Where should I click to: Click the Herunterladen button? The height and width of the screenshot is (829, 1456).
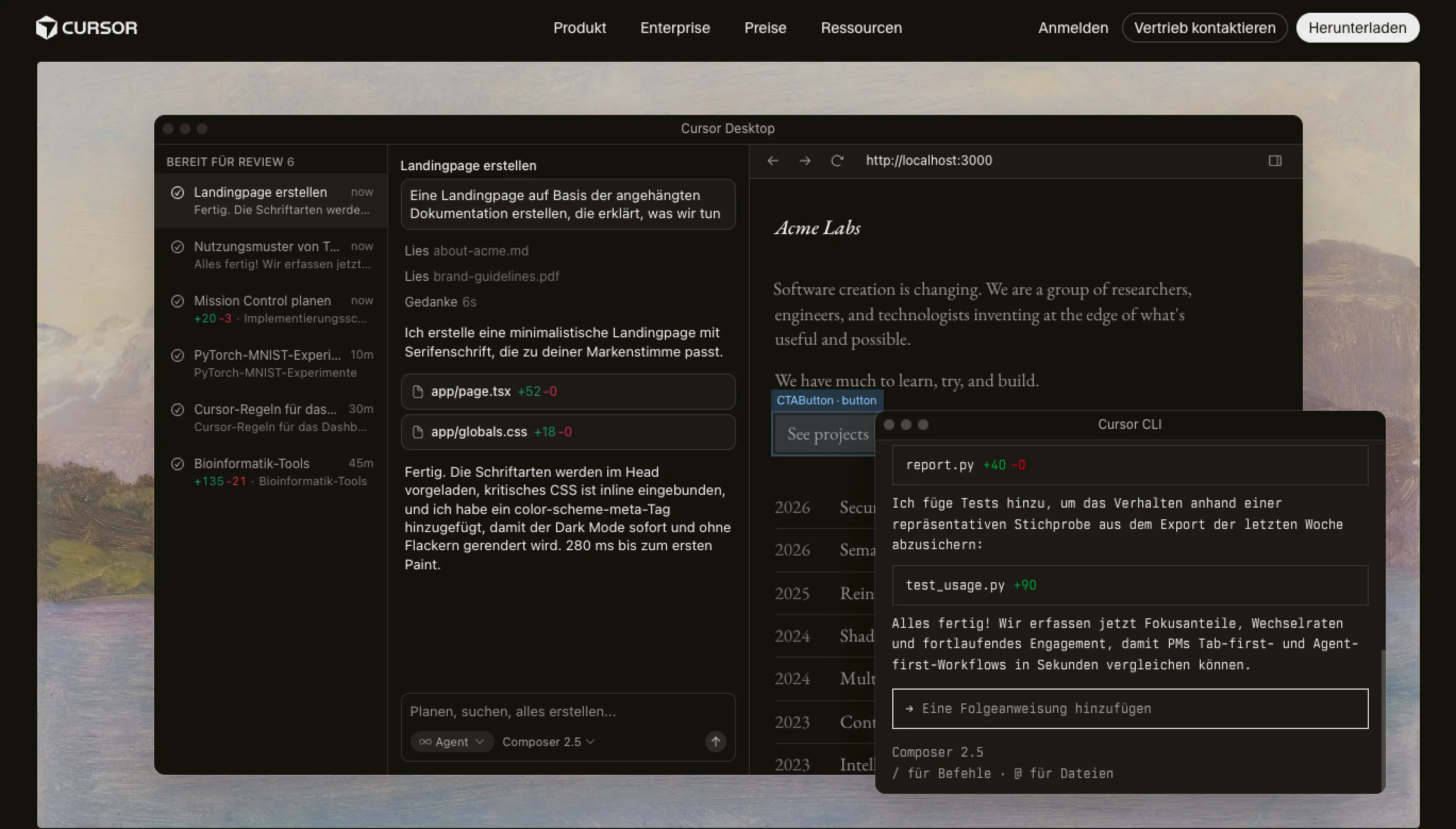pos(1357,27)
